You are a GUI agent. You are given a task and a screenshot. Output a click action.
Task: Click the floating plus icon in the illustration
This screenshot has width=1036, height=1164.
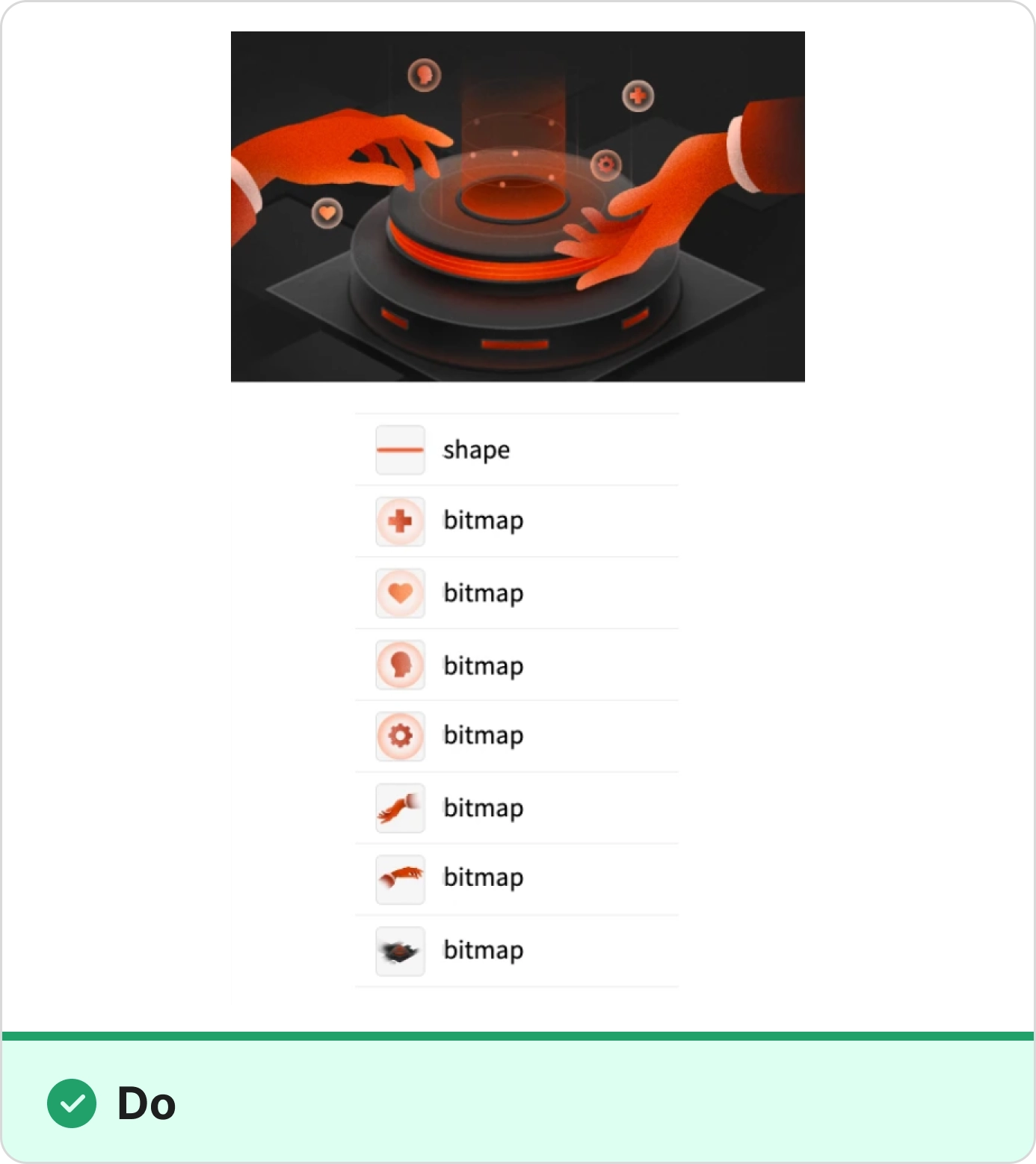click(x=638, y=96)
